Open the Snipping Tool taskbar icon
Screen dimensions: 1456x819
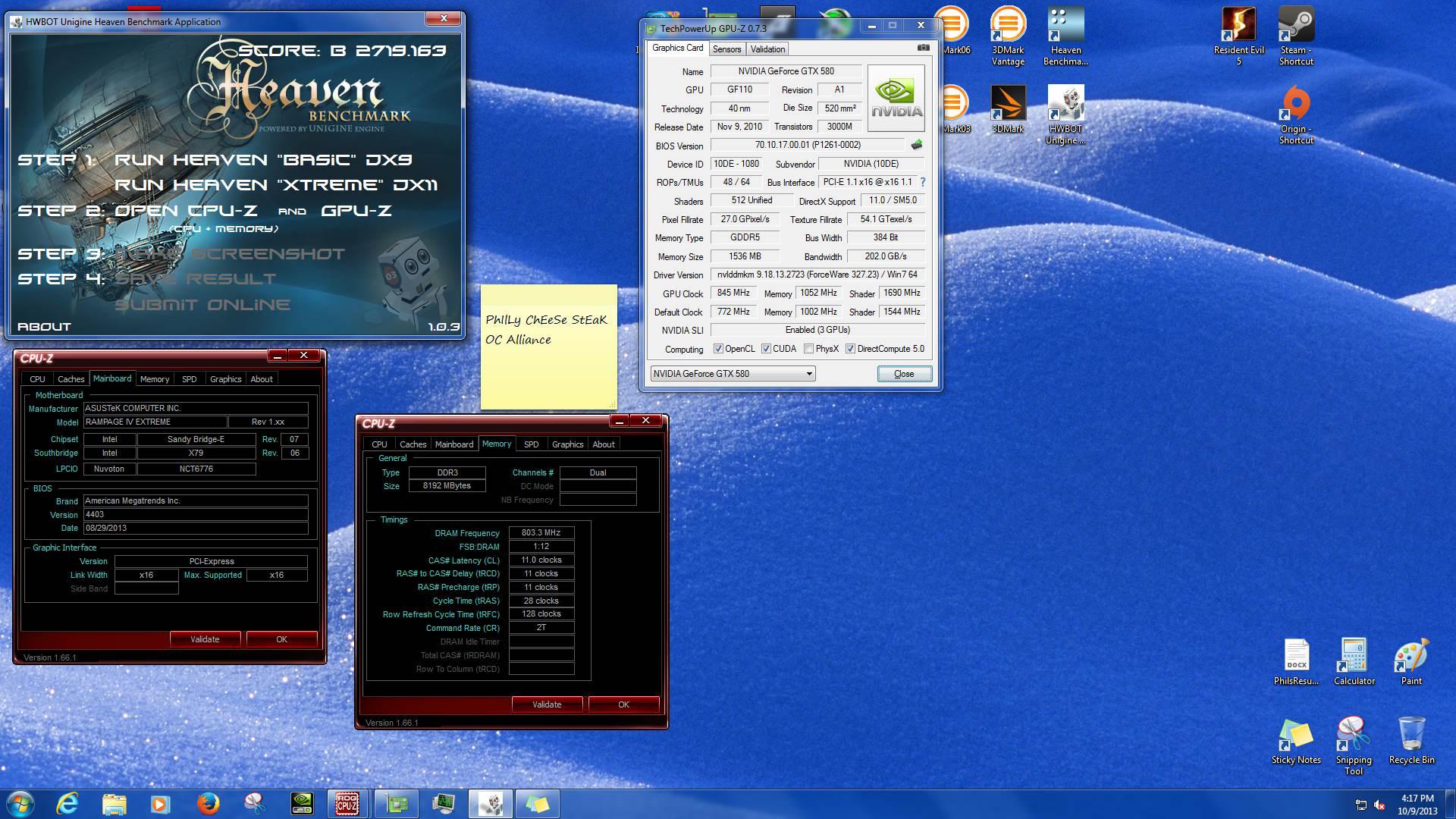point(255,803)
